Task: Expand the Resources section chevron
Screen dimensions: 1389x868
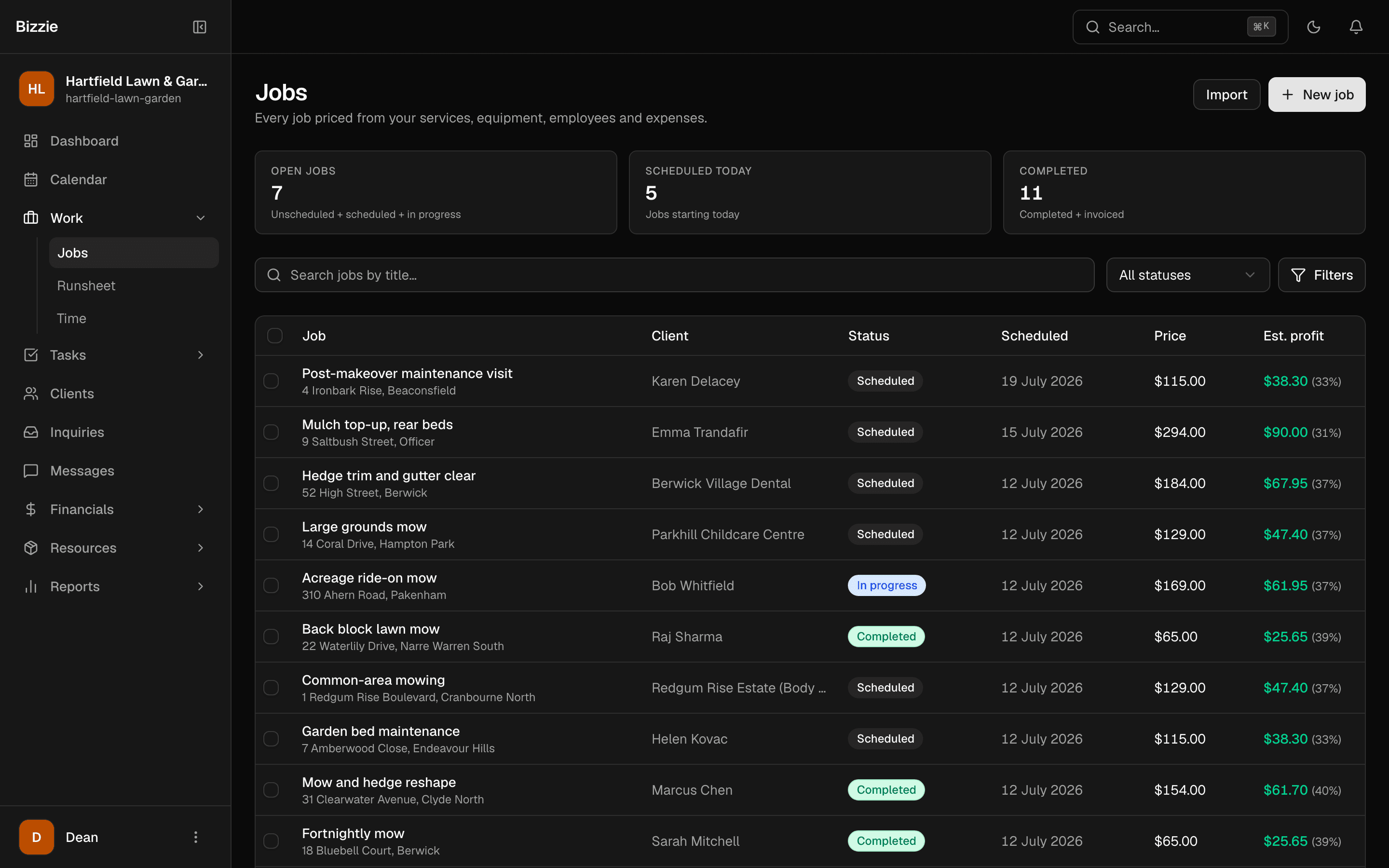Action: (200, 548)
